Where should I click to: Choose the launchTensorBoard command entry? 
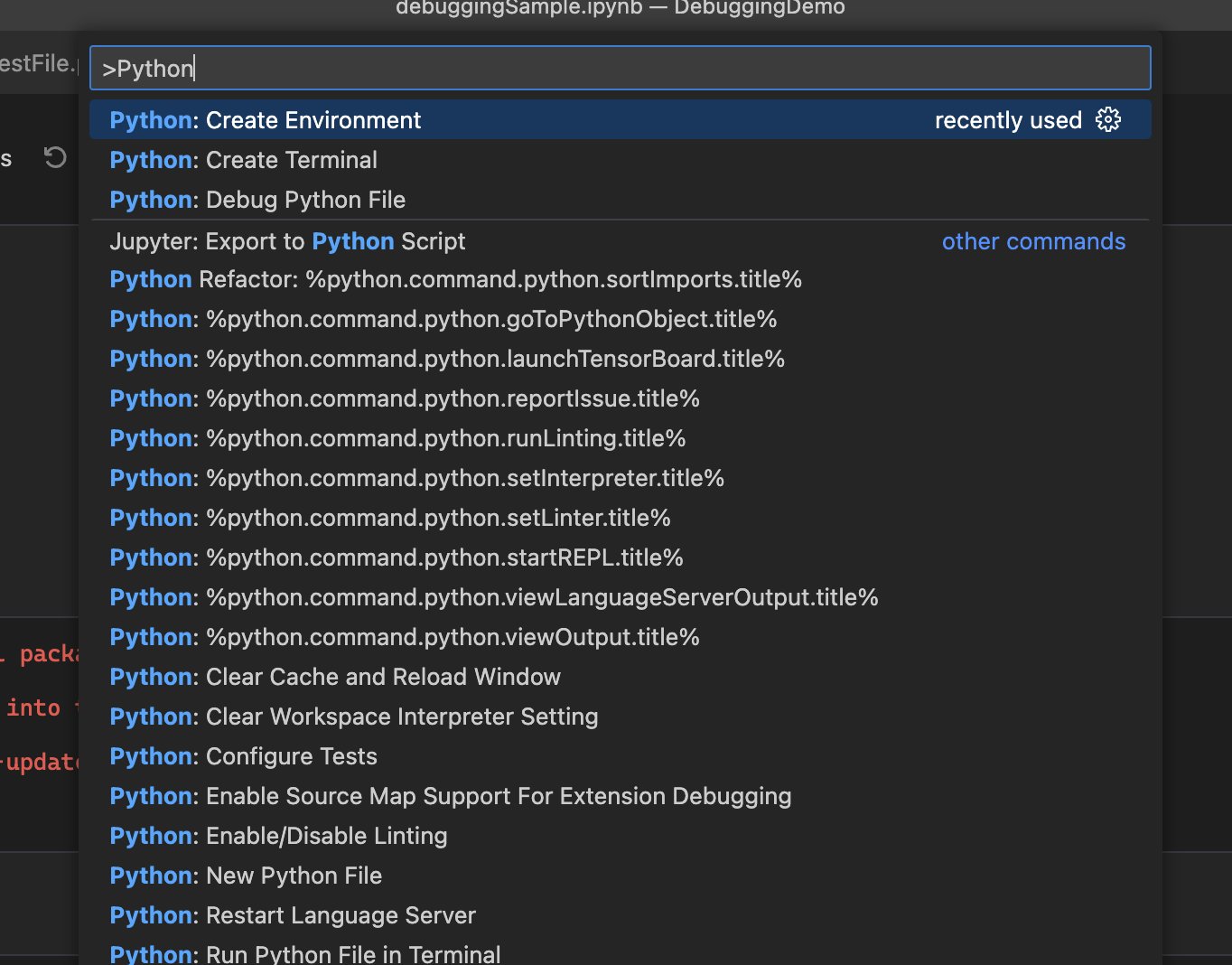(x=447, y=359)
